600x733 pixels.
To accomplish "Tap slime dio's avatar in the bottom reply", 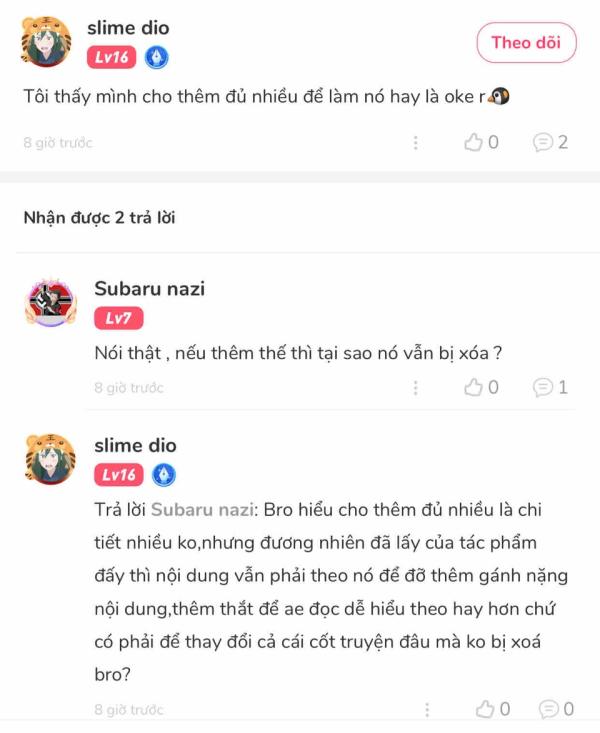I will click(50, 459).
